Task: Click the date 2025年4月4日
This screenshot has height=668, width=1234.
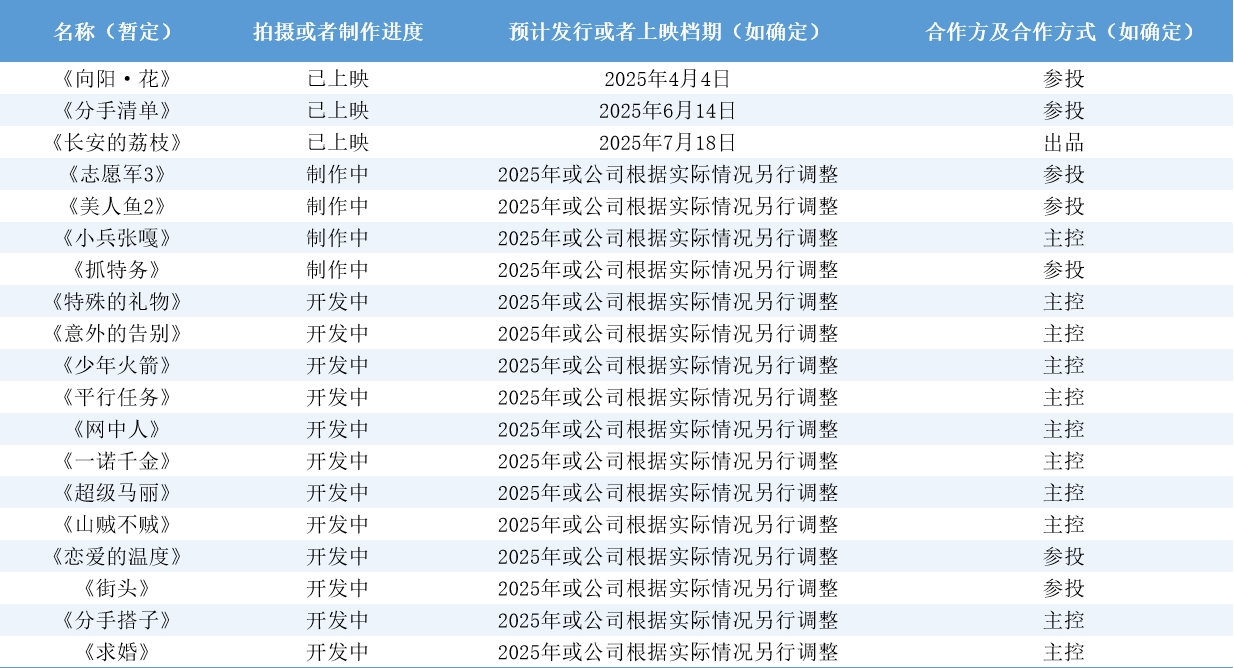Action: (667, 79)
